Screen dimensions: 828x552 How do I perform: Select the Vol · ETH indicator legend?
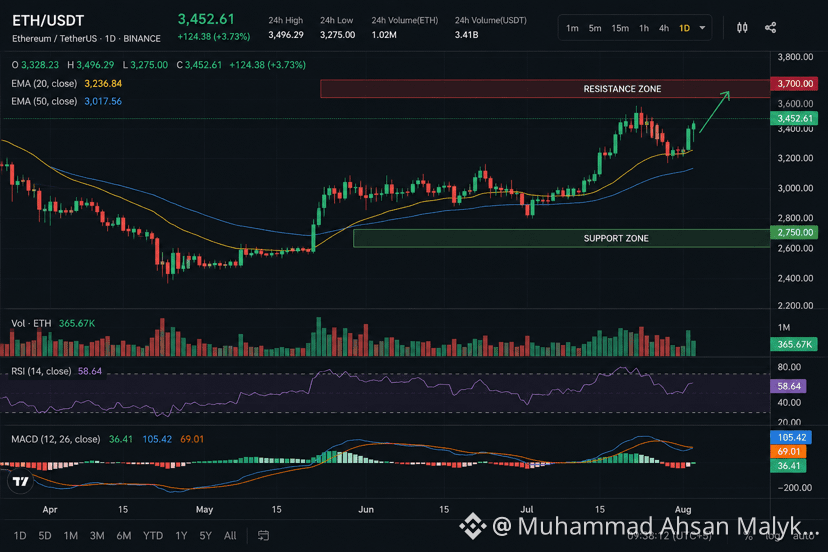pyautogui.click(x=32, y=323)
